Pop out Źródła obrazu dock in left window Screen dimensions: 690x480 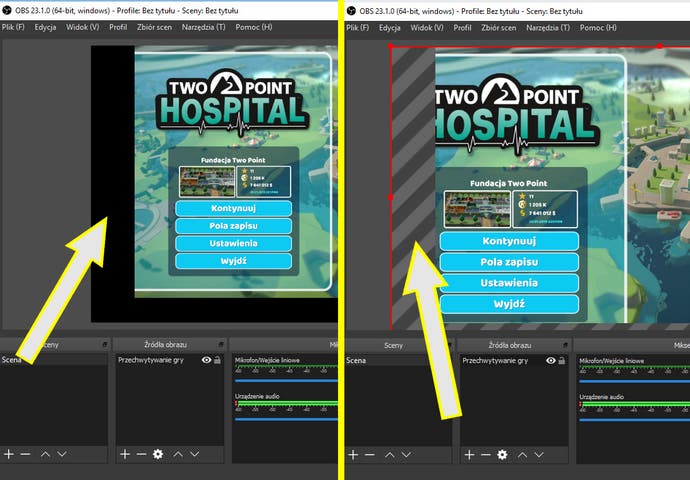coord(221,344)
